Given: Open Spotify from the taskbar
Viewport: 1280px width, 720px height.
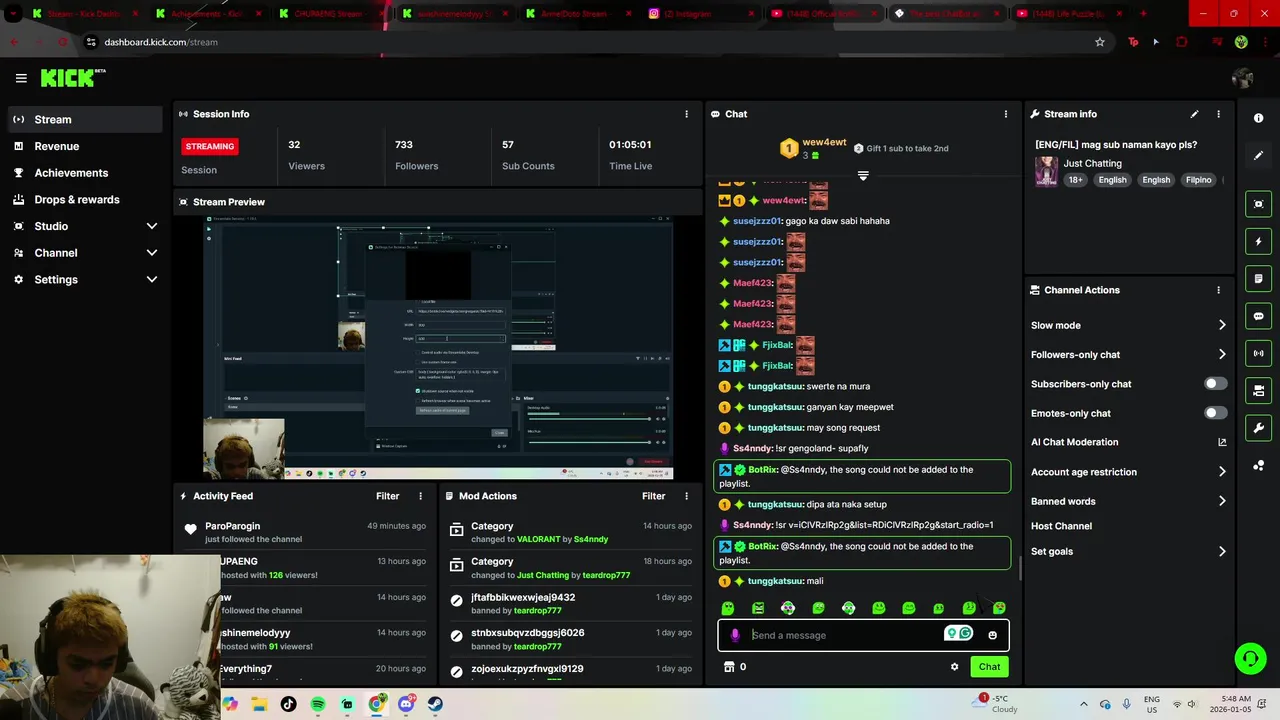Looking at the screenshot, I should pyautogui.click(x=318, y=704).
